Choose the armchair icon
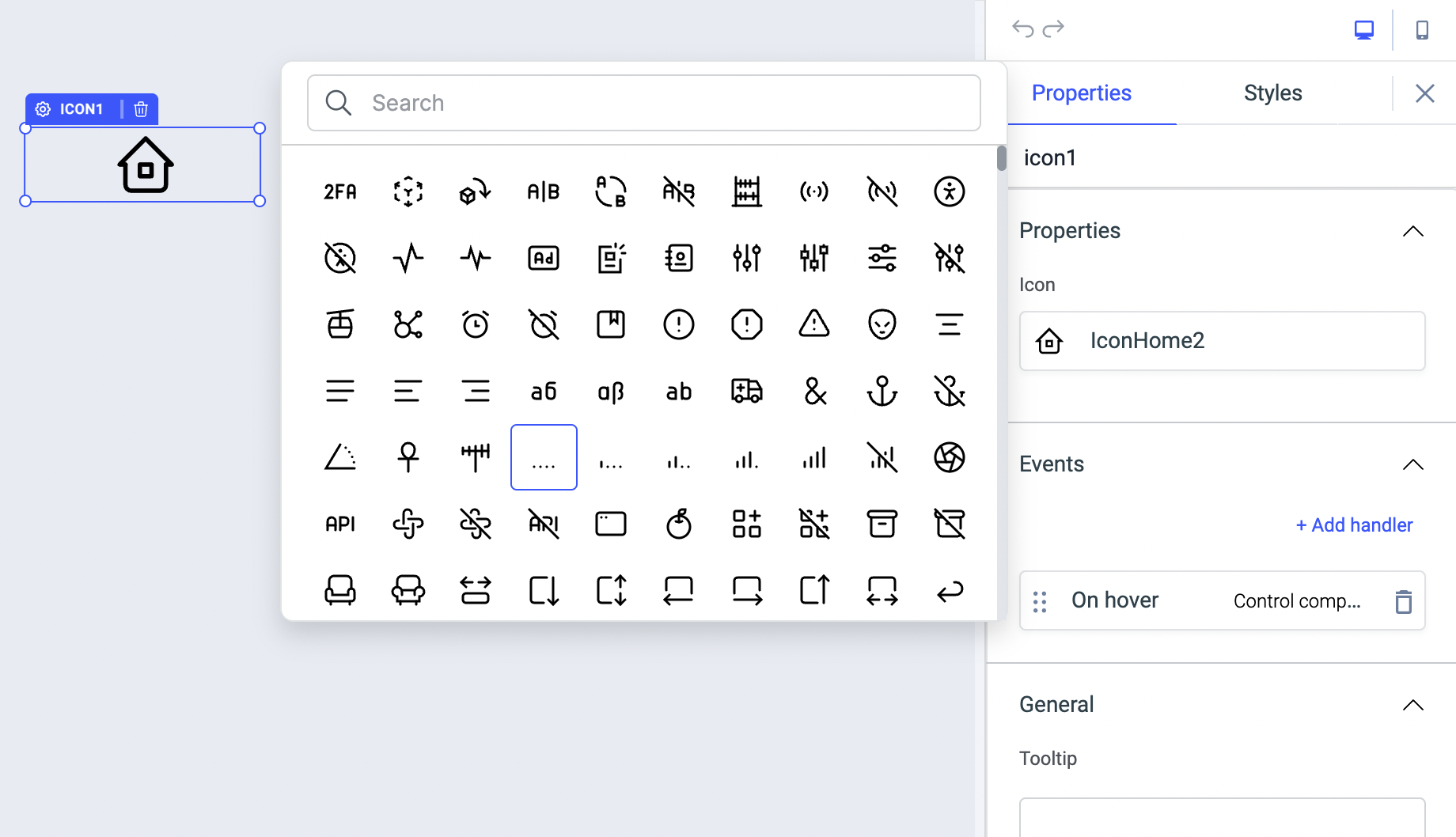Viewport: 1456px width, 837px height. click(x=340, y=590)
